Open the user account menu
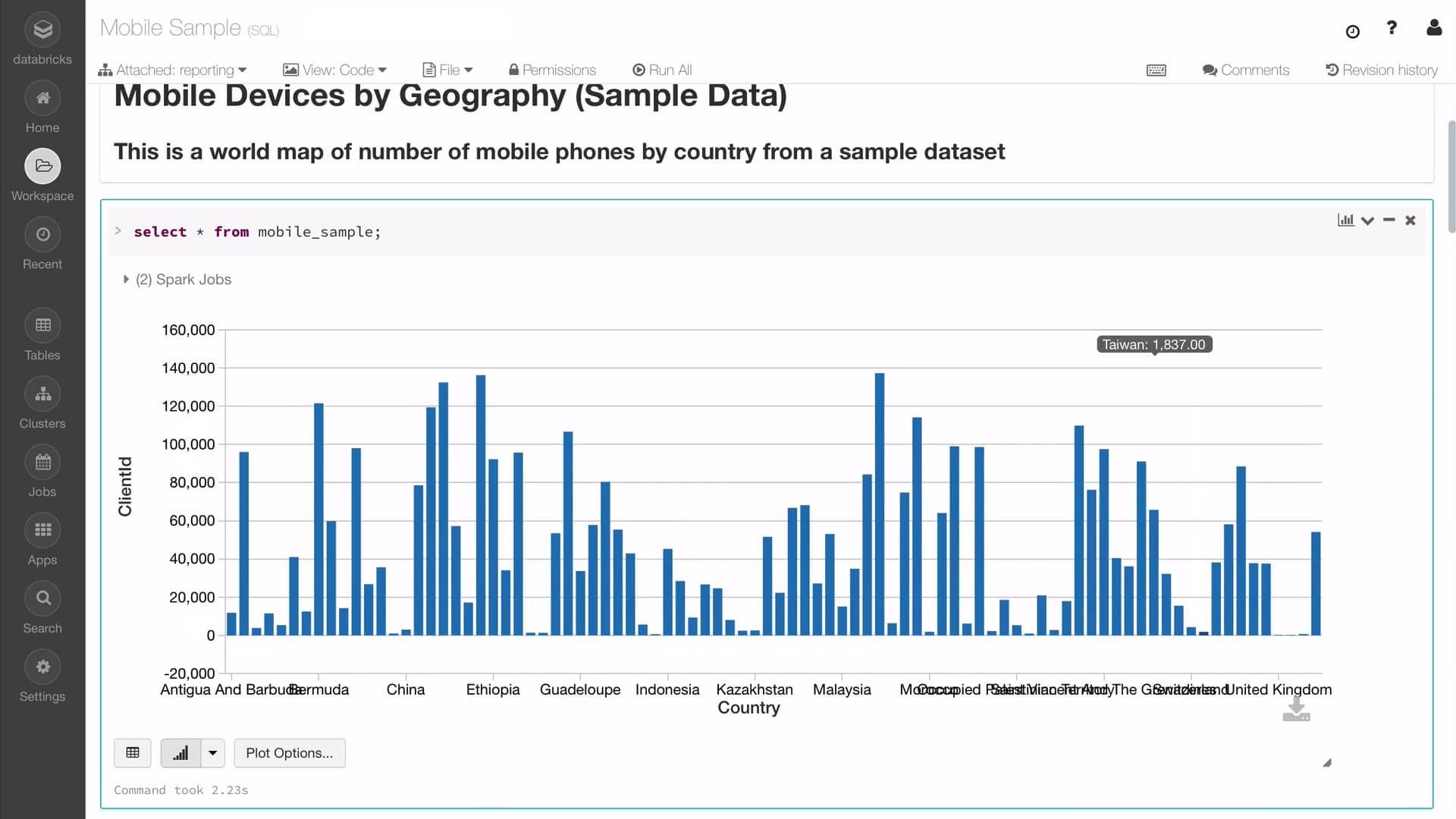This screenshot has width=1456, height=819. pyautogui.click(x=1434, y=28)
